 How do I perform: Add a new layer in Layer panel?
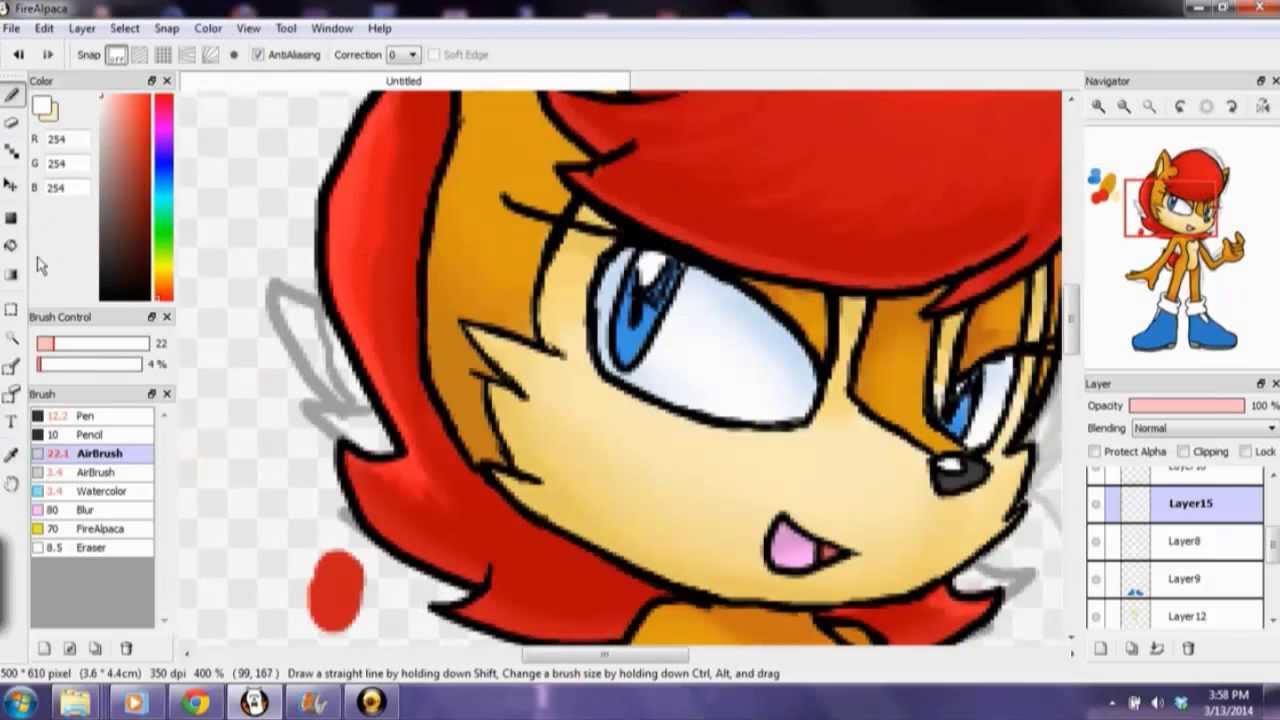tap(1101, 648)
